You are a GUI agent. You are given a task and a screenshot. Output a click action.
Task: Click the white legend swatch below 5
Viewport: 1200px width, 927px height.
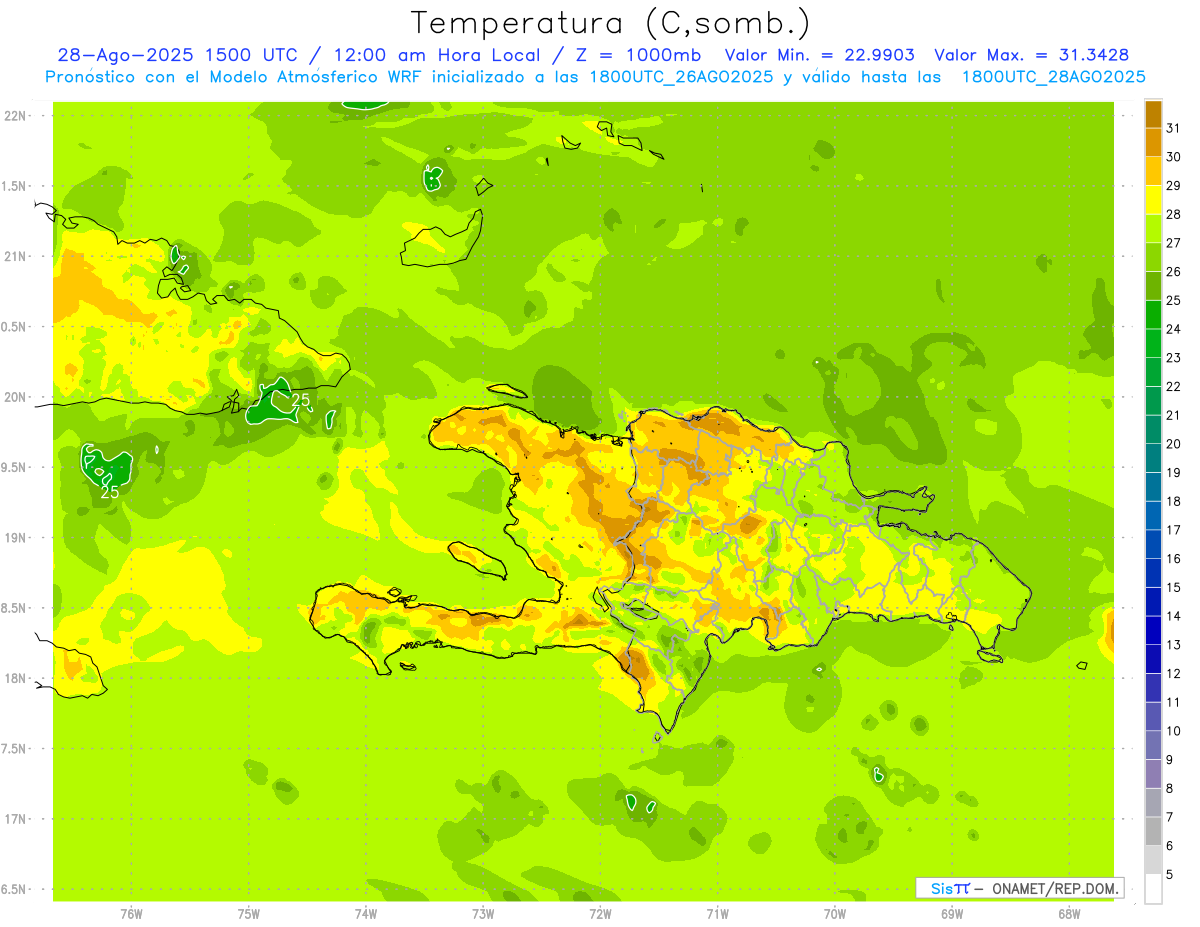coord(1153,888)
